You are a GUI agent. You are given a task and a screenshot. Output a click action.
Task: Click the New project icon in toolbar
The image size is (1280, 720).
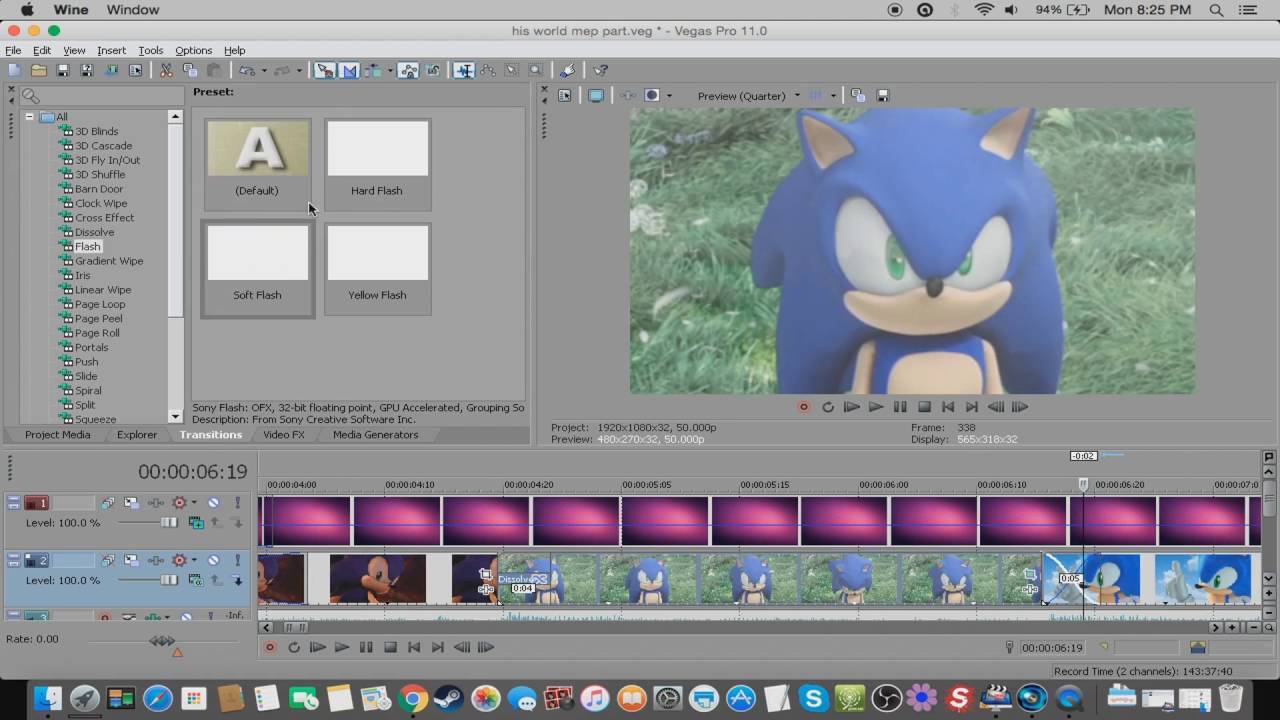tap(14, 70)
